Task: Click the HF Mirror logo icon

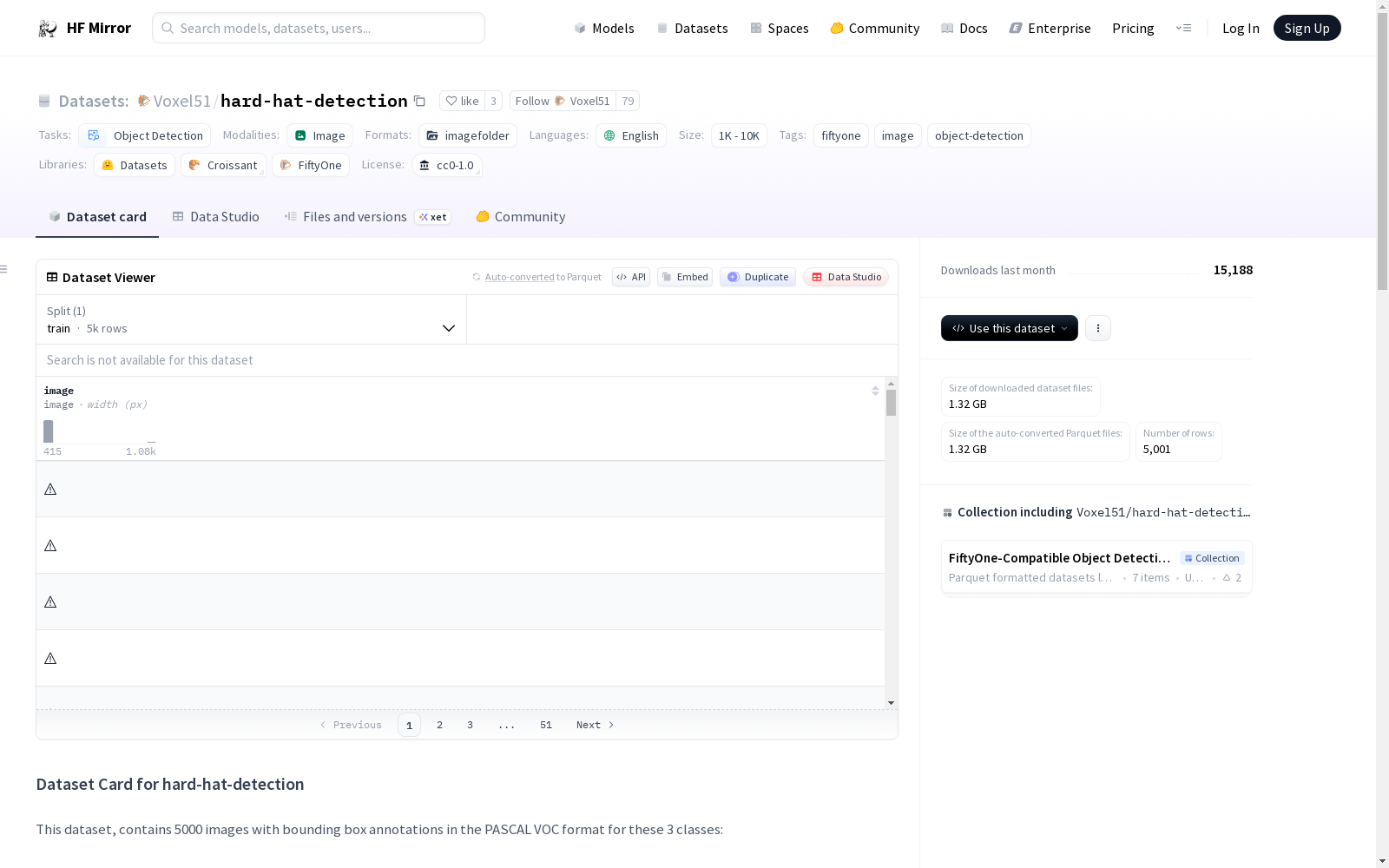Action: pyautogui.click(x=48, y=29)
